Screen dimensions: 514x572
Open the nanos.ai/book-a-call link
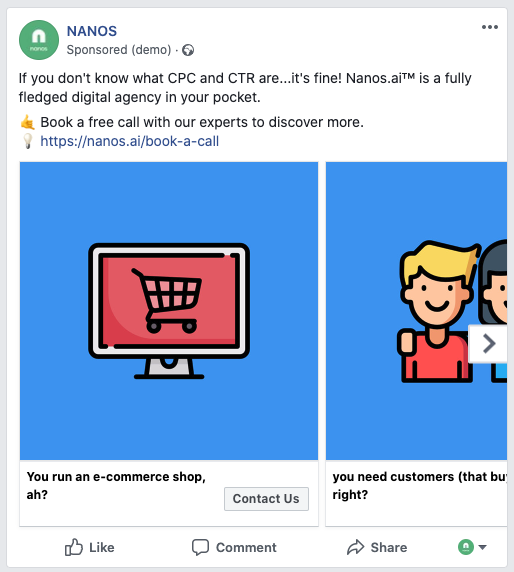point(130,141)
